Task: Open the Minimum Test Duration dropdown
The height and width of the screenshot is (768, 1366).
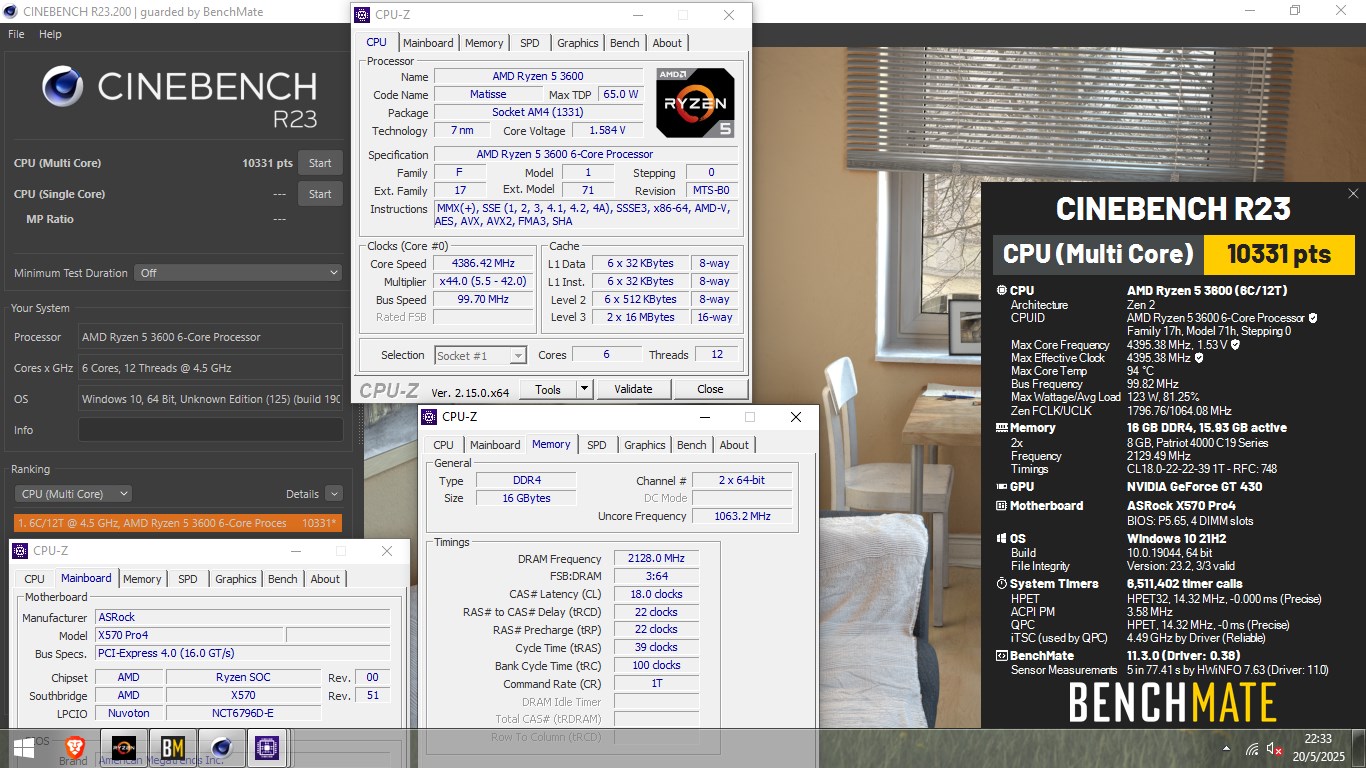Action: tap(239, 273)
